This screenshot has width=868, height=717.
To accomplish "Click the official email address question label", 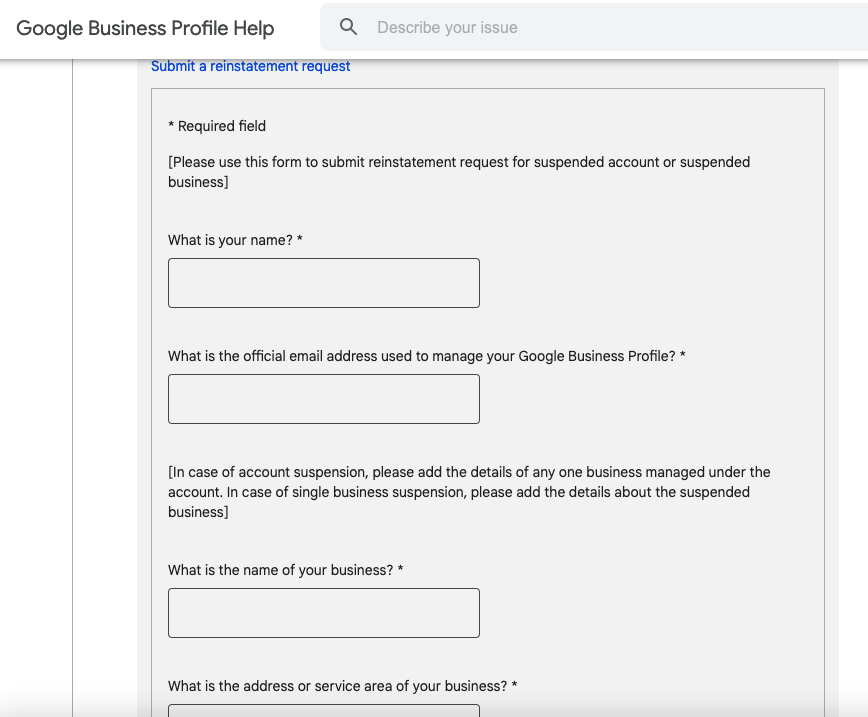I will pos(421,356).
